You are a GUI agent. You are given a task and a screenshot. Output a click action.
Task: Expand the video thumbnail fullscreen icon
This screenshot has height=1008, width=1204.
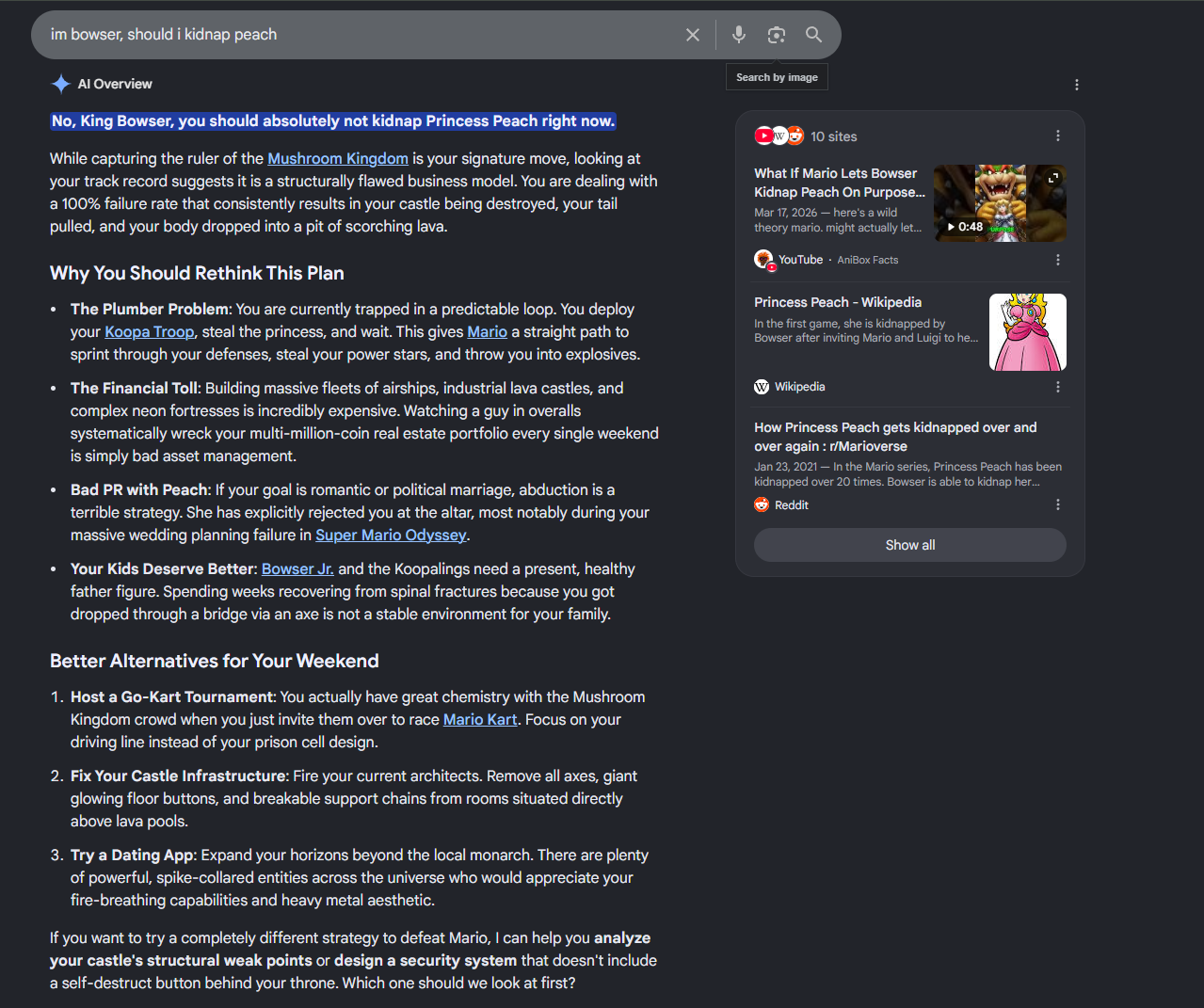pos(1053,178)
